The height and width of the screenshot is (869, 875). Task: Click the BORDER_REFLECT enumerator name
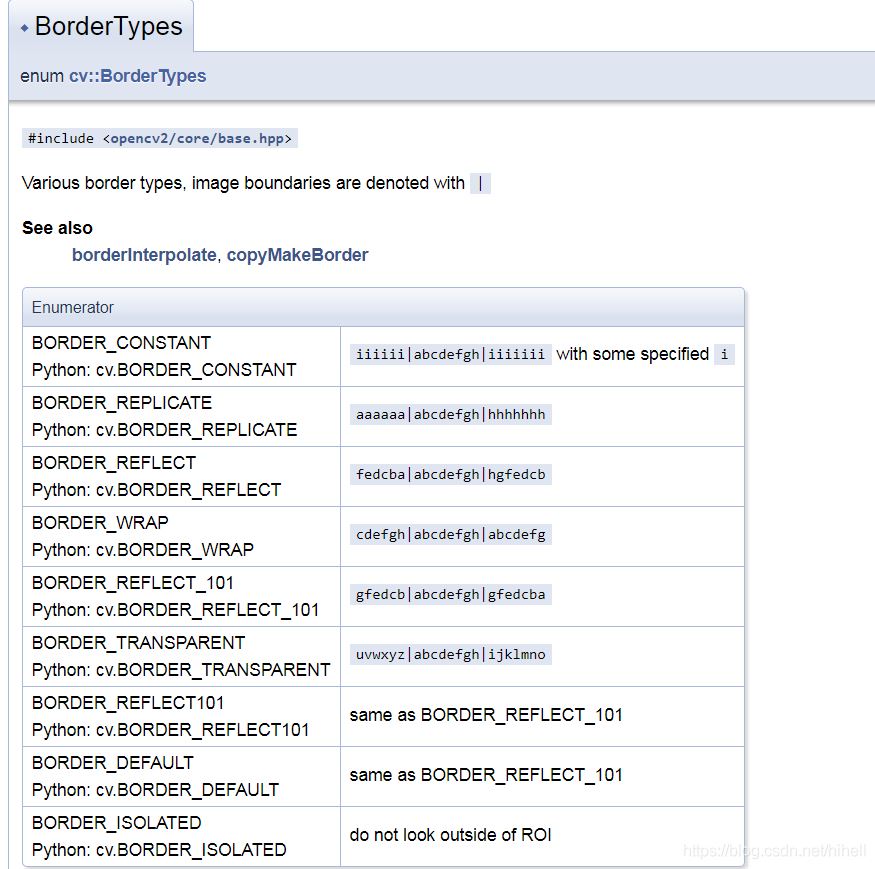click(x=114, y=463)
